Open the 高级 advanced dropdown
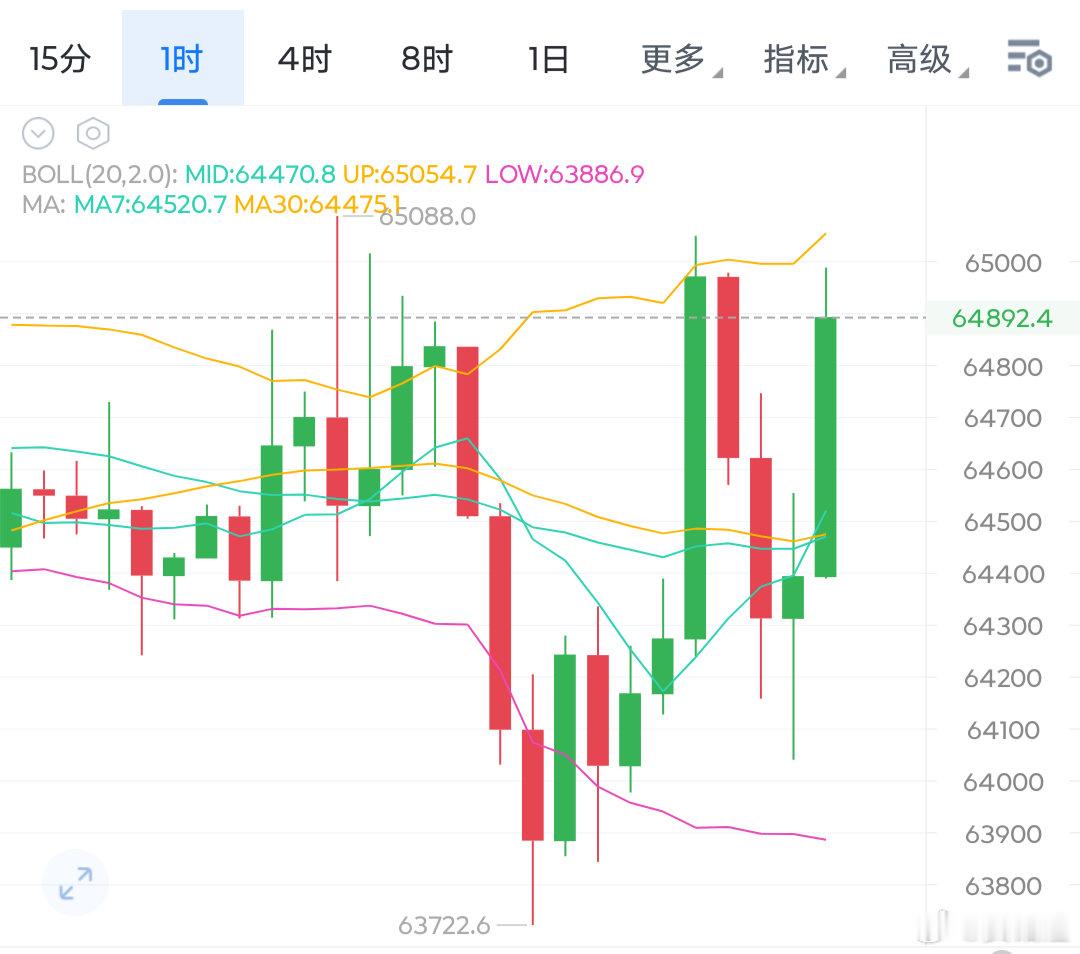1080x954 pixels. [x=926, y=59]
